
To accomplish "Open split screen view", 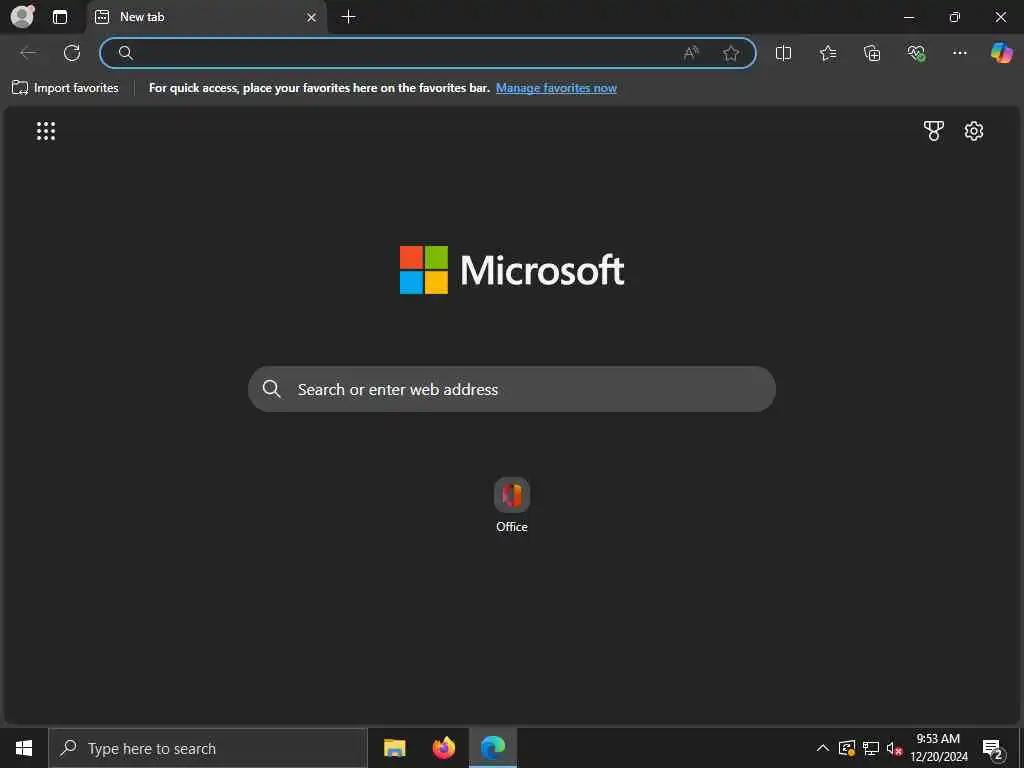I will [783, 53].
